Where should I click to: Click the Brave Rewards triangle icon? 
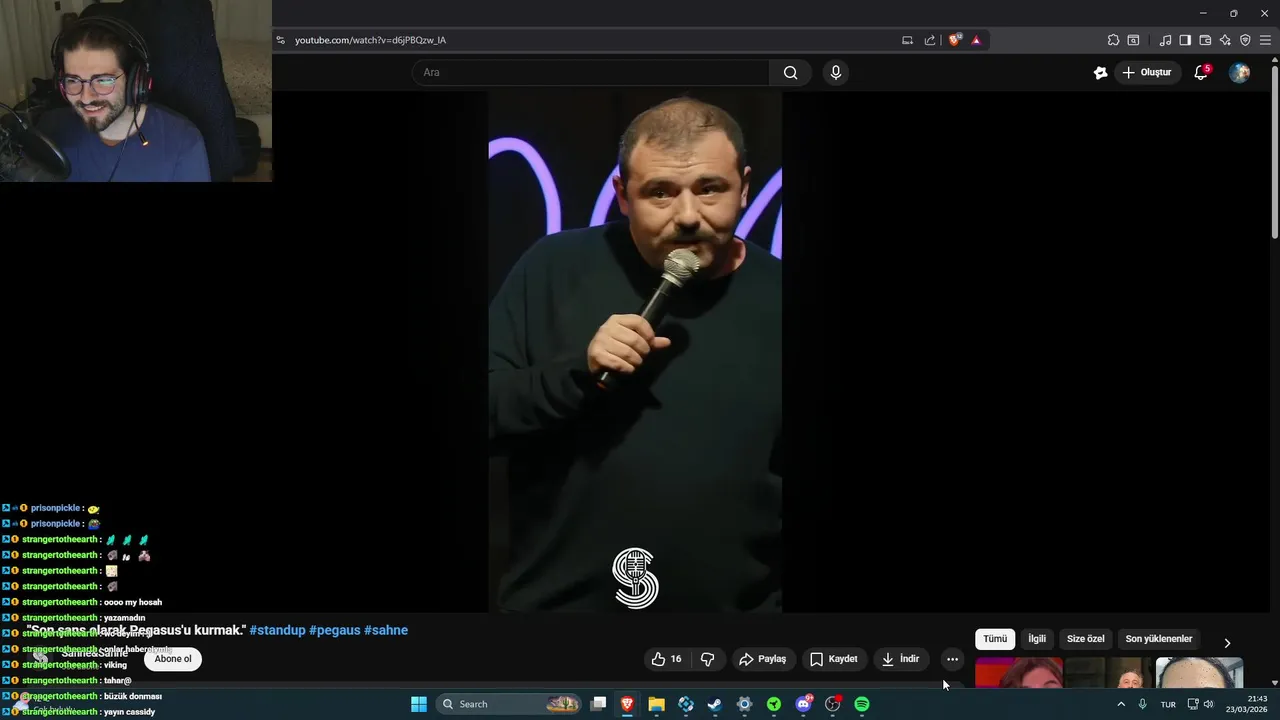976,40
